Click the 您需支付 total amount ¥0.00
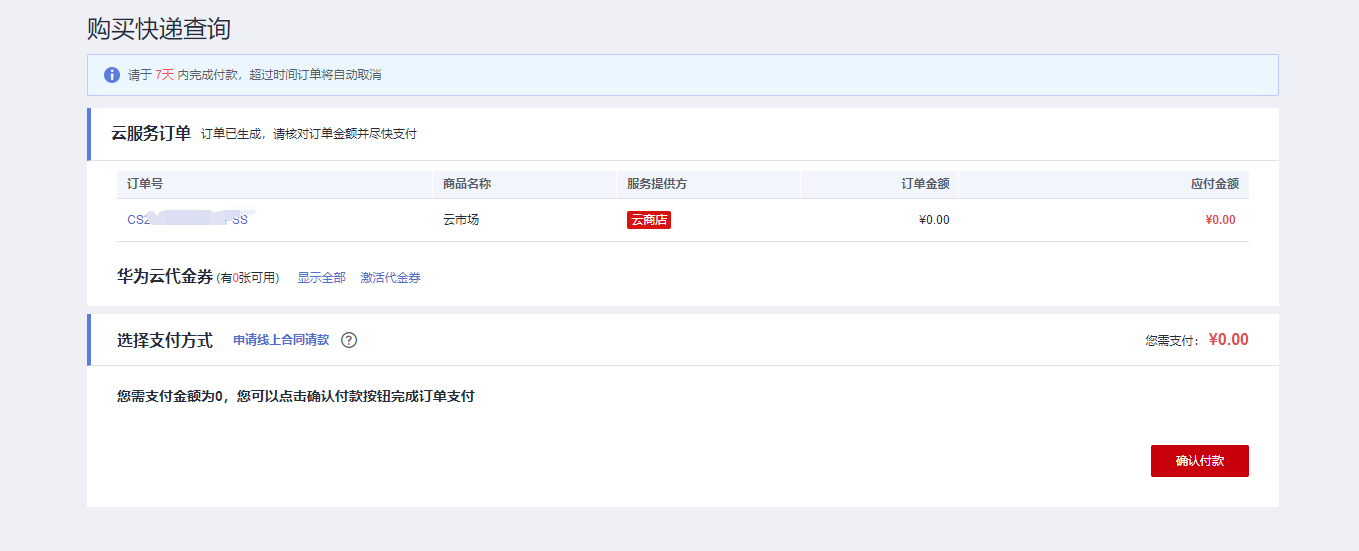This screenshot has height=551, width=1359. tap(1228, 340)
